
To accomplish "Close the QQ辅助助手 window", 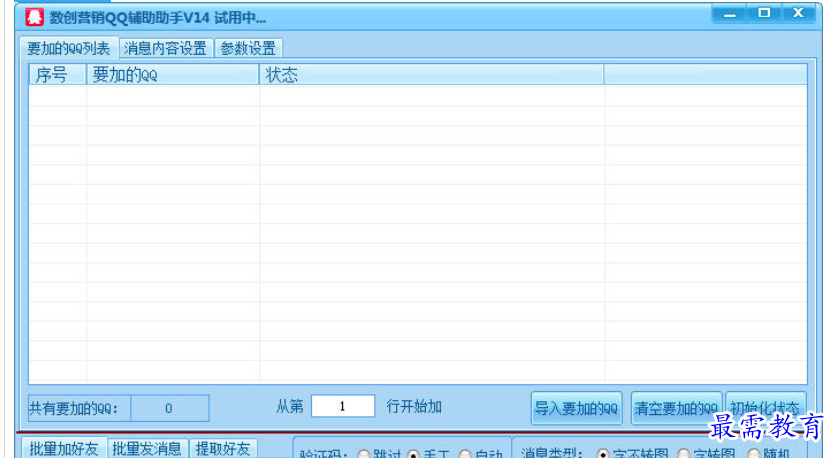I will click(x=798, y=14).
